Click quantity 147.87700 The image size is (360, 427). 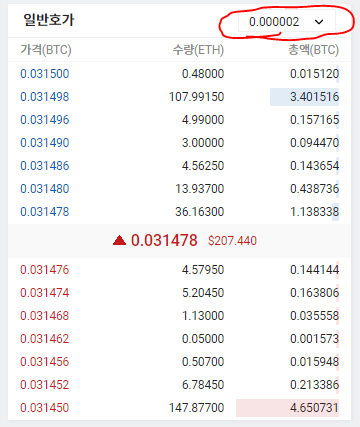click(196, 408)
